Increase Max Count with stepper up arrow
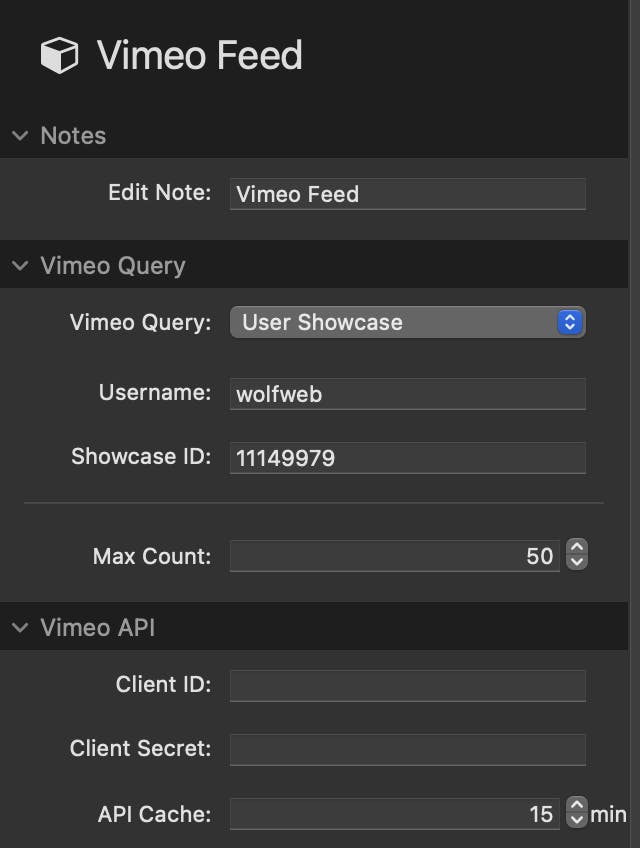The height and width of the screenshot is (848, 640). click(x=576, y=549)
